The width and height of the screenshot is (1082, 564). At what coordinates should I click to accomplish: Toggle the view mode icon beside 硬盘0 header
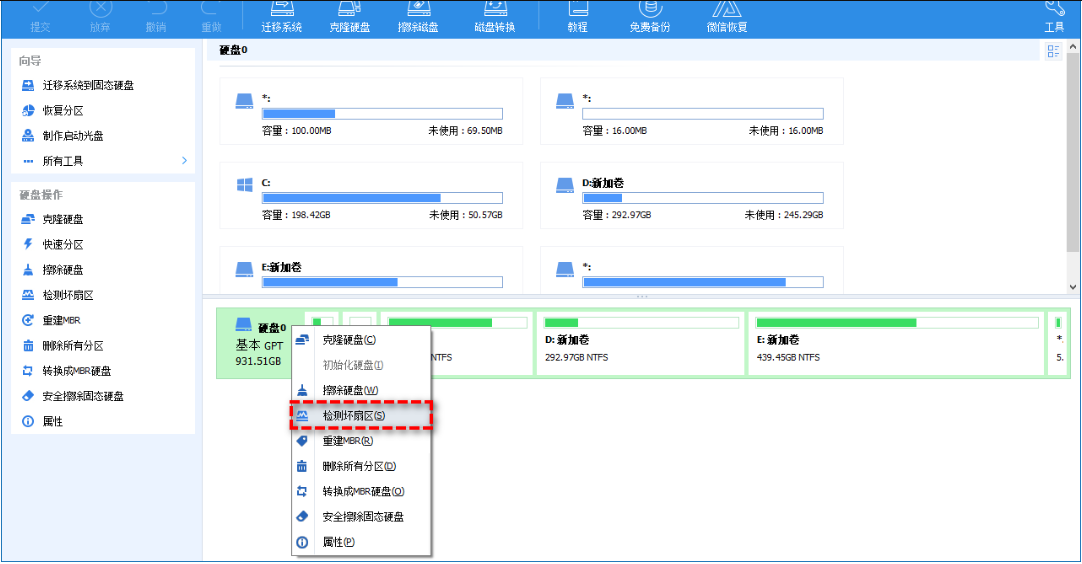(1053, 52)
